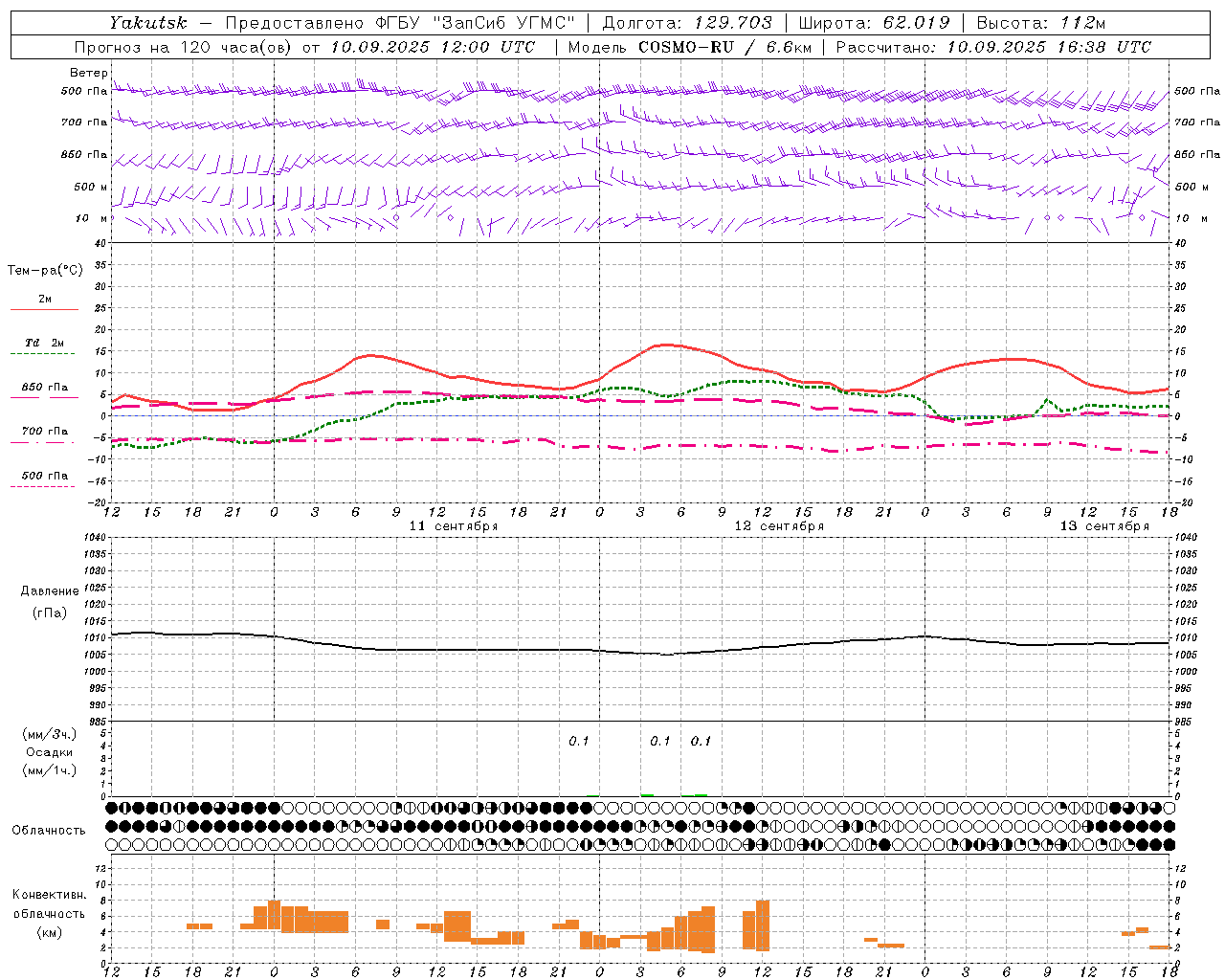This screenshot has height=980, width=1225.
Task: Select the text "Предоставлено ФГБУ ЗапСиб УГМС"
Action: pos(401,23)
